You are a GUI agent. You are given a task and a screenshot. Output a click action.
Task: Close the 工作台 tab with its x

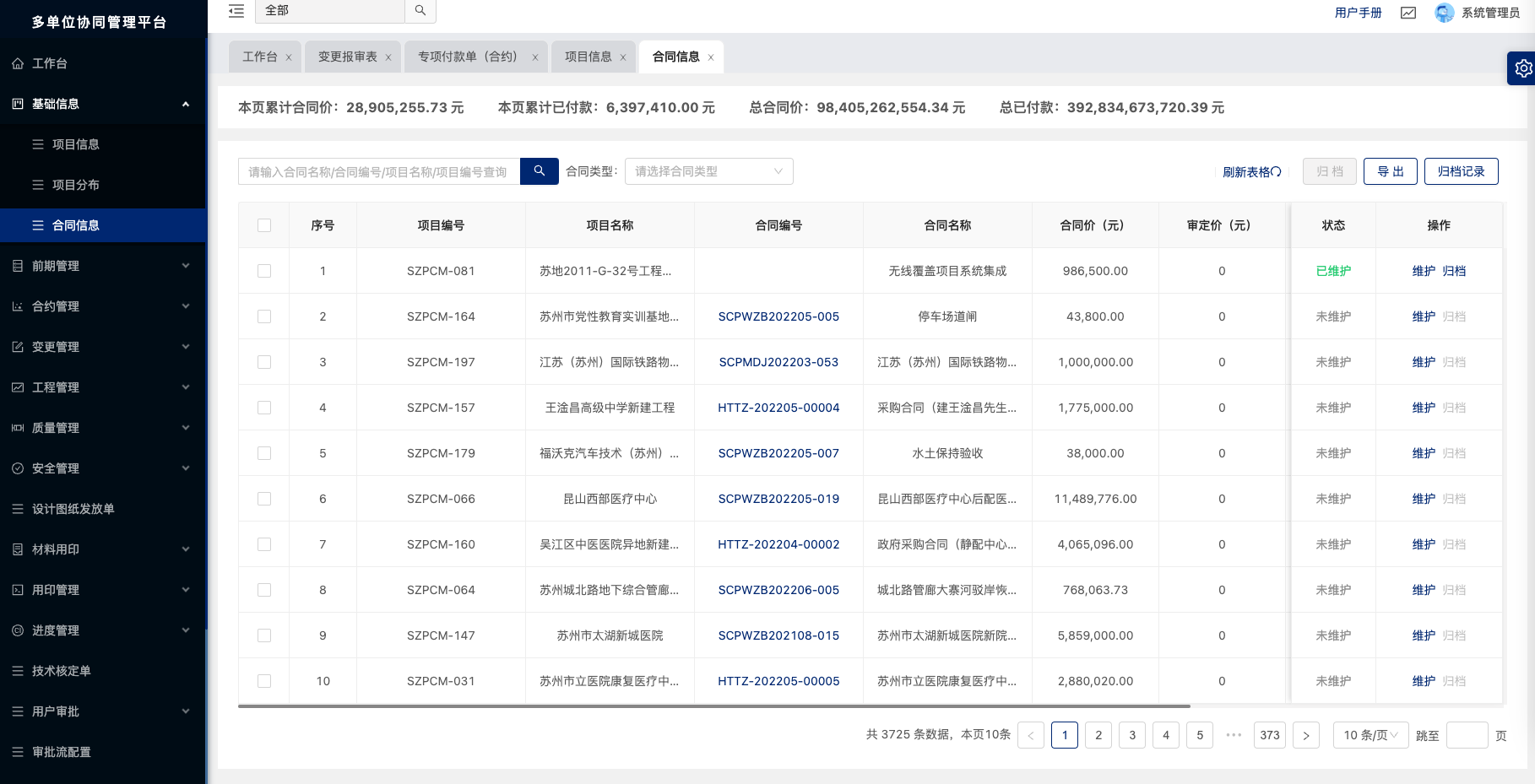[289, 57]
